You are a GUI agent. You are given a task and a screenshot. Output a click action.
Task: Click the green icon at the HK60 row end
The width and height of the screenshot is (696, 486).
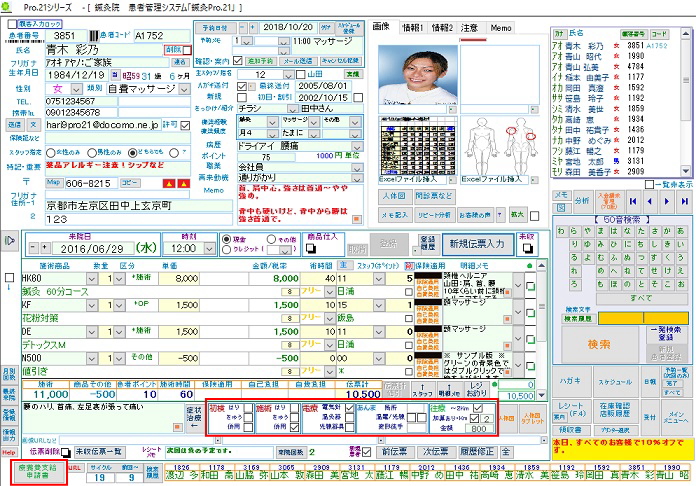530,286
